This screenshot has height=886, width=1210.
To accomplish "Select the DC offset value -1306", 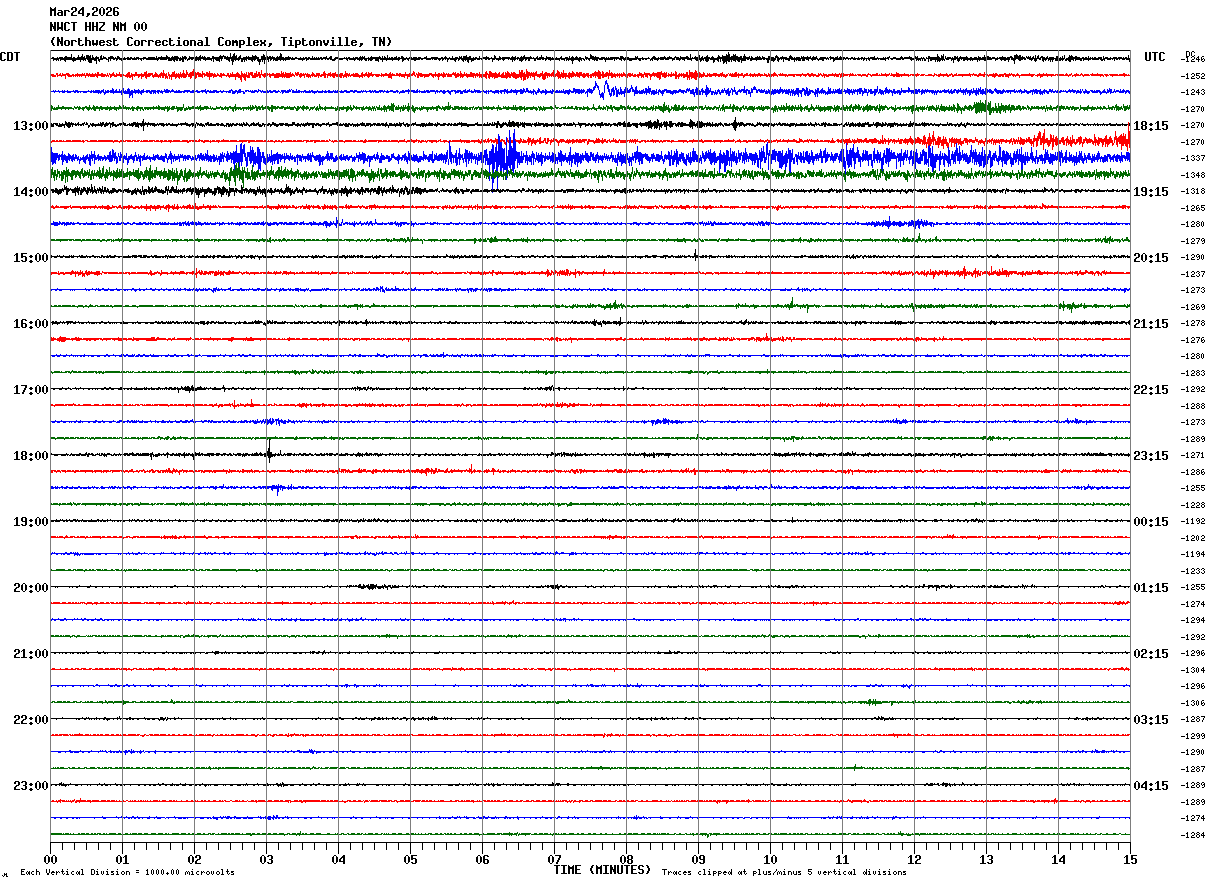I will 1192,703.
